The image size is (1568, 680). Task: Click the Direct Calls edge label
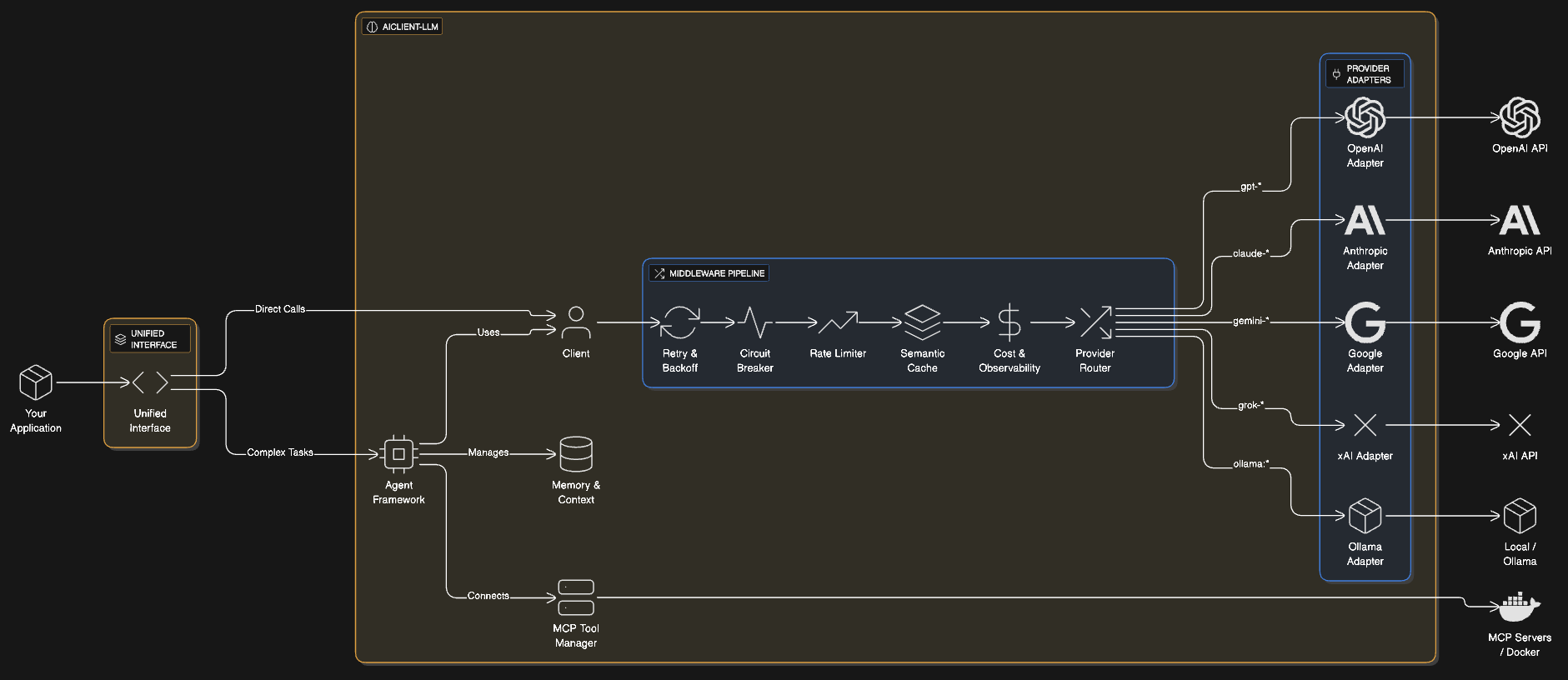(x=280, y=309)
